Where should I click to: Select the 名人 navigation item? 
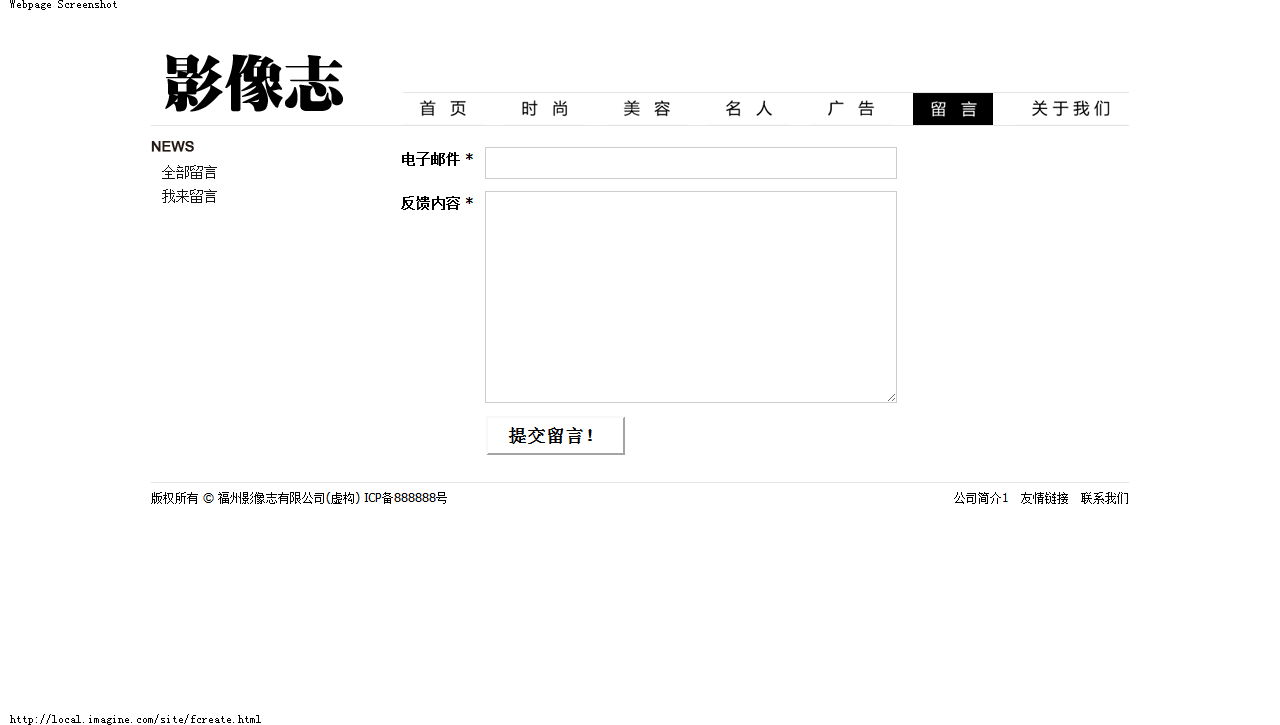(749, 109)
